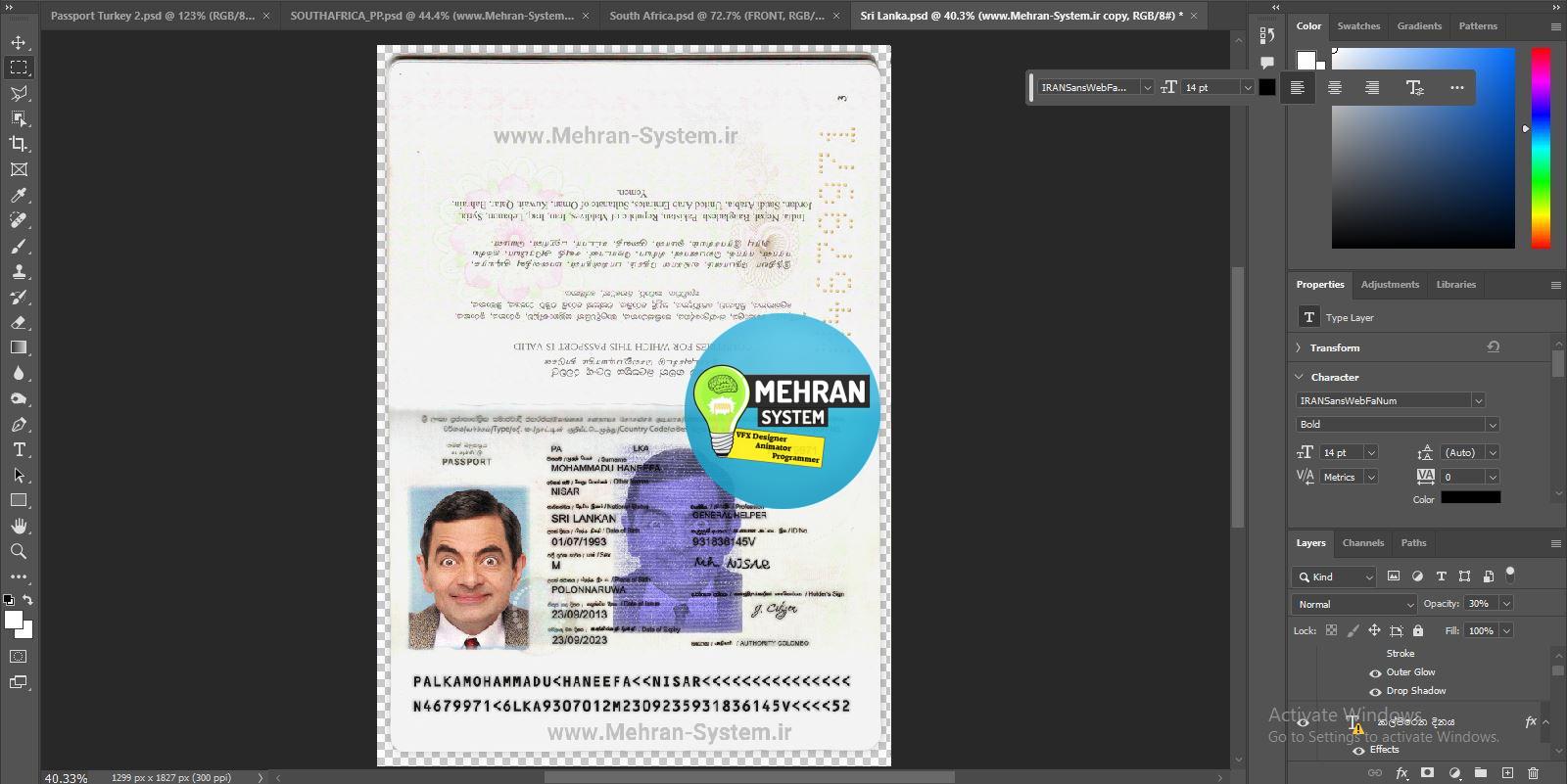Screen dimensions: 1567x784
Task: Switch to the Channels tab
Action: (1362, 542)
